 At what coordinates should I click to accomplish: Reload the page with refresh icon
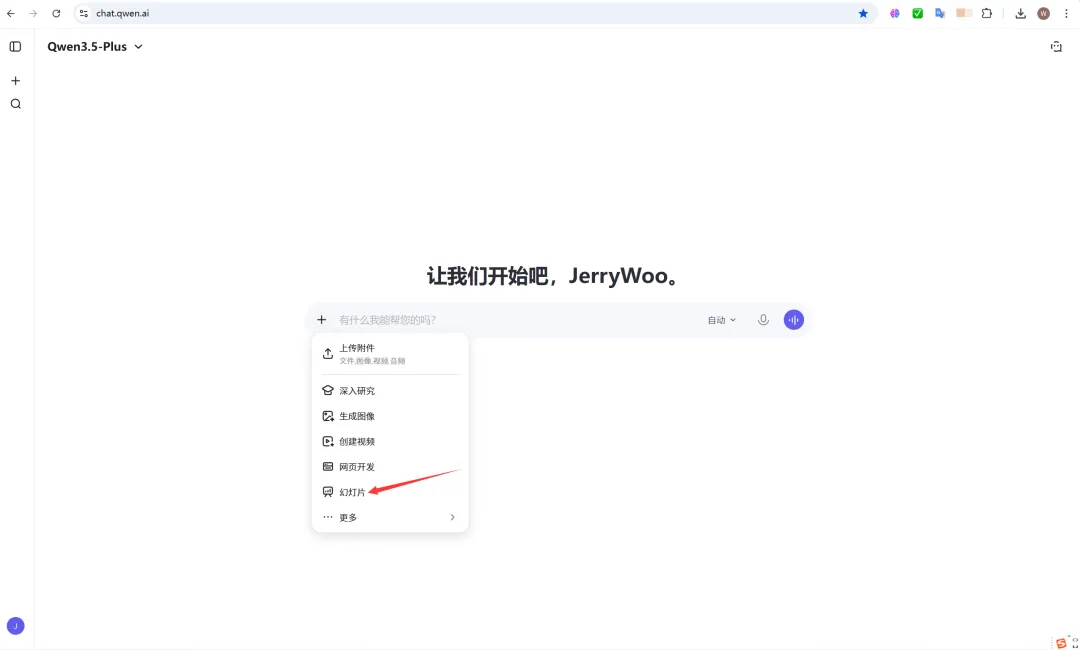[56, 13]
